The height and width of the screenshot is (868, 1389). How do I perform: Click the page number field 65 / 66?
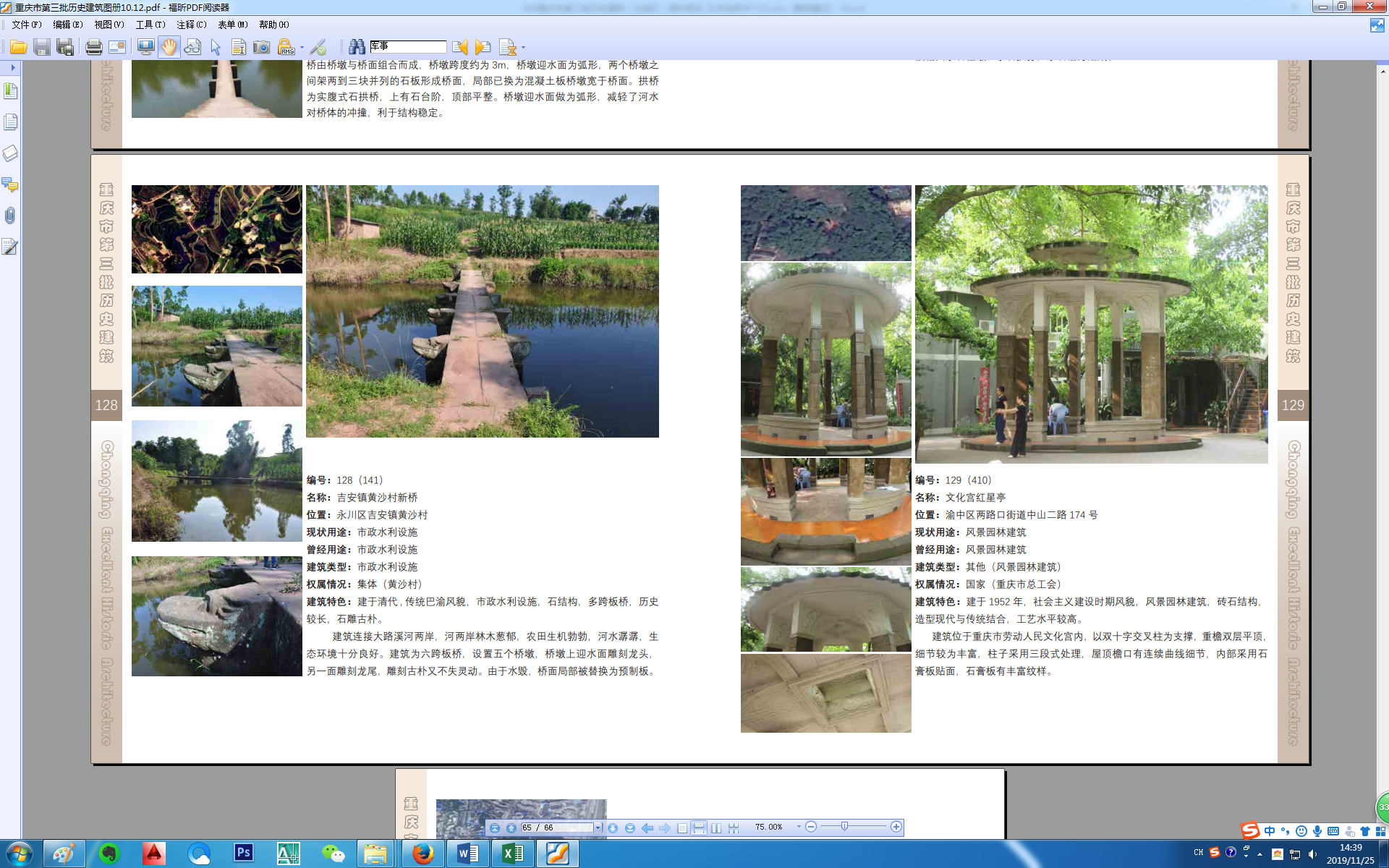557,827
